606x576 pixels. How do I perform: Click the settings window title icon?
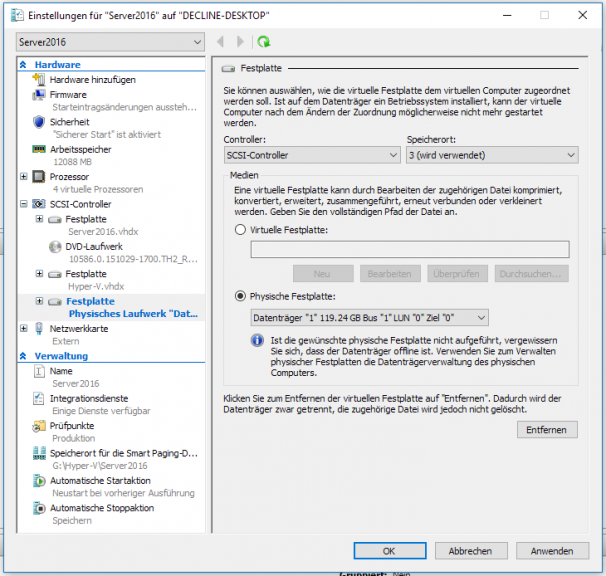[x=17, y=15]
